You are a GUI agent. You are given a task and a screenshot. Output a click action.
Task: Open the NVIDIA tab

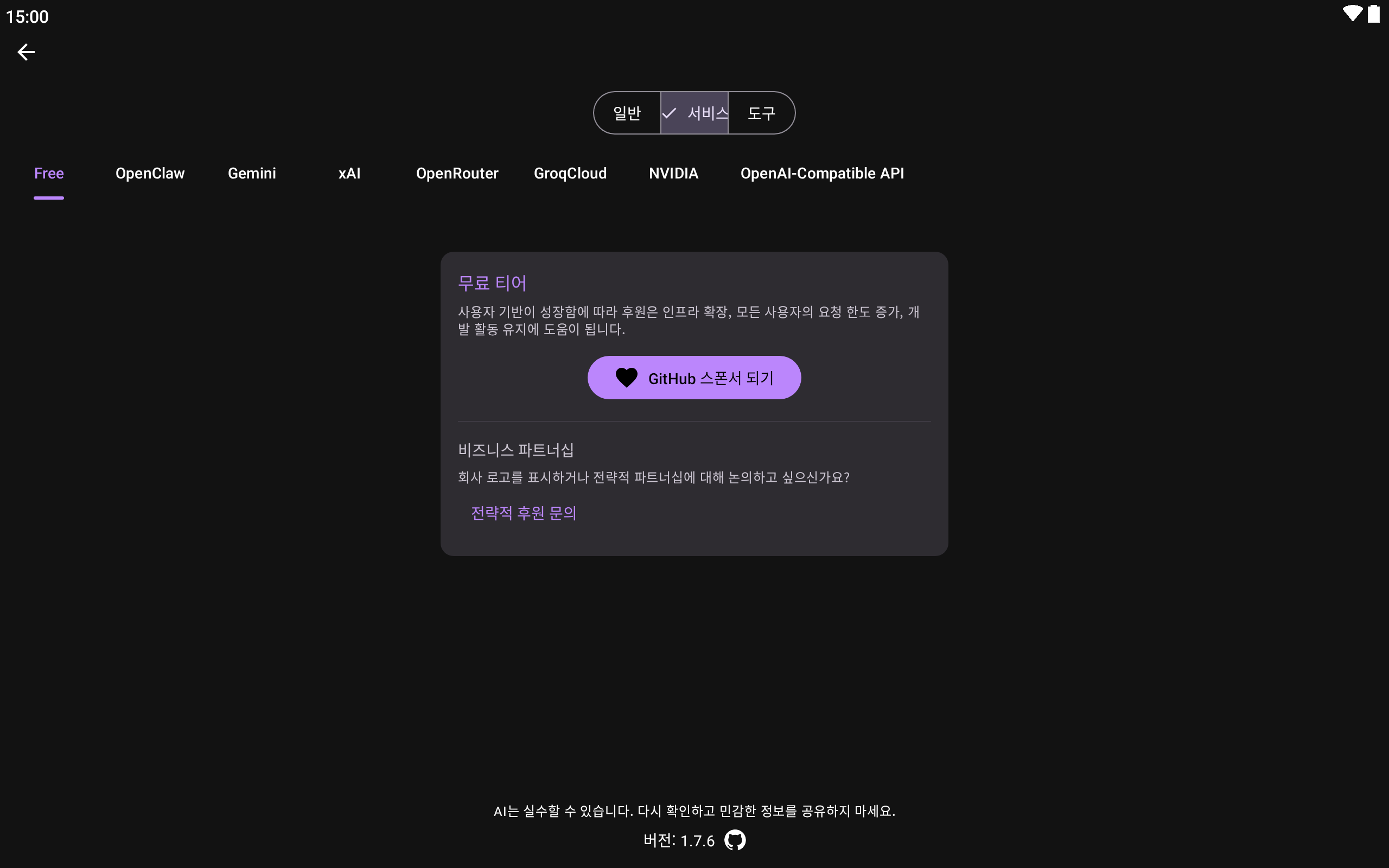[x=673, y=174]
